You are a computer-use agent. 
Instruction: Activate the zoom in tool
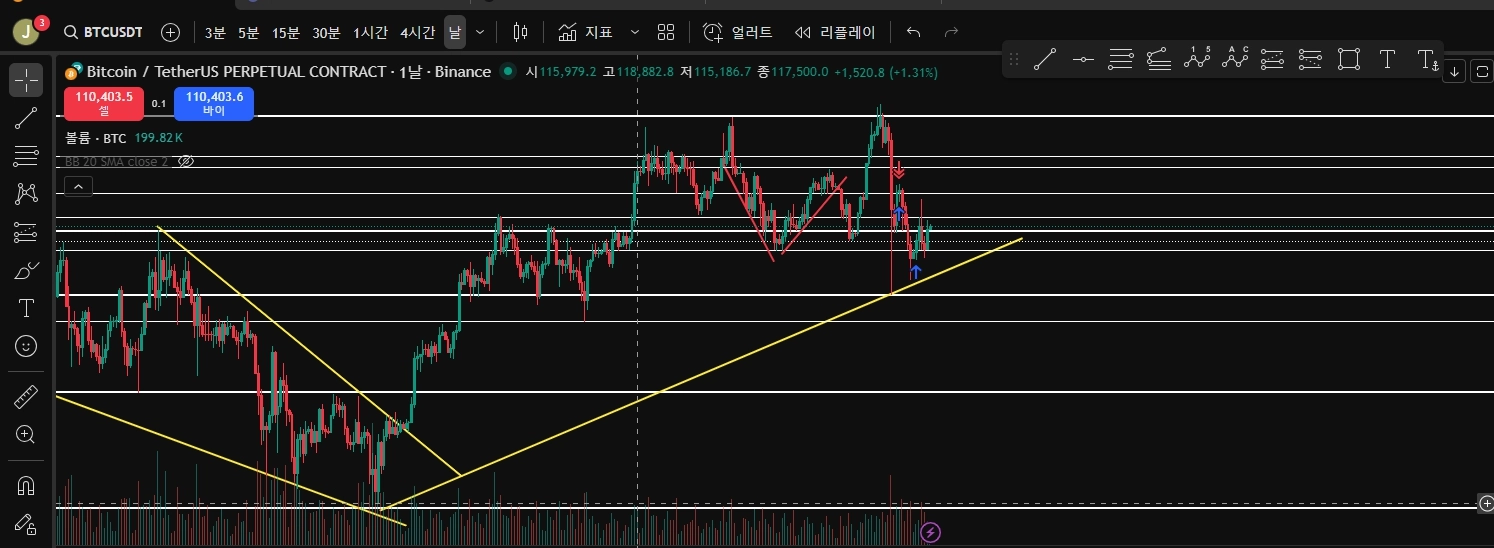pyautogui.click(x=26, y=434)
